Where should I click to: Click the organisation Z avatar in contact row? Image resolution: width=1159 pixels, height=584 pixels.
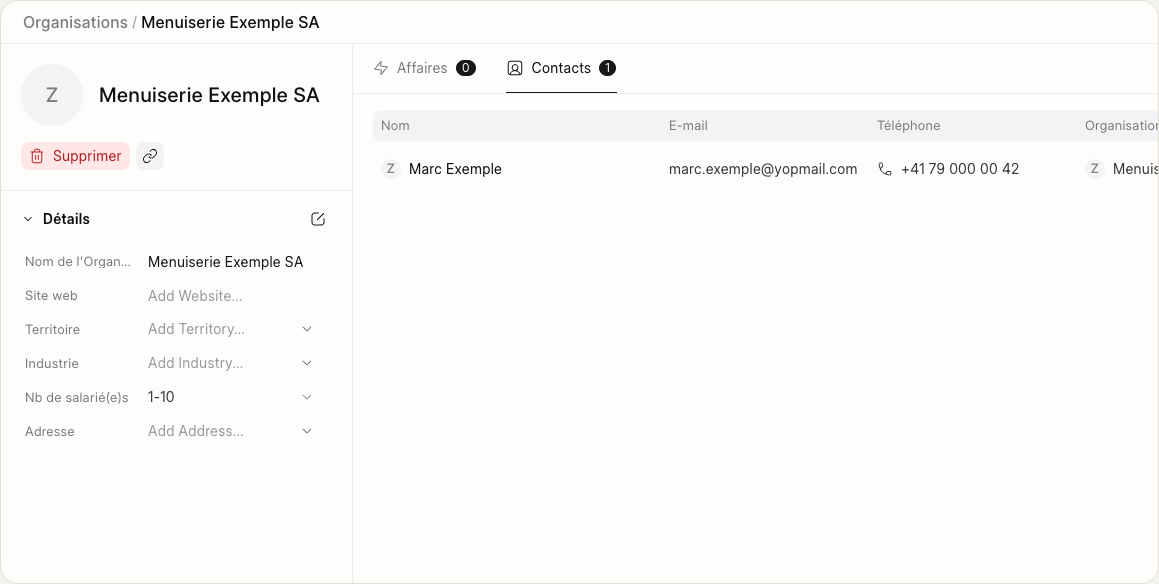(1095, 169)
